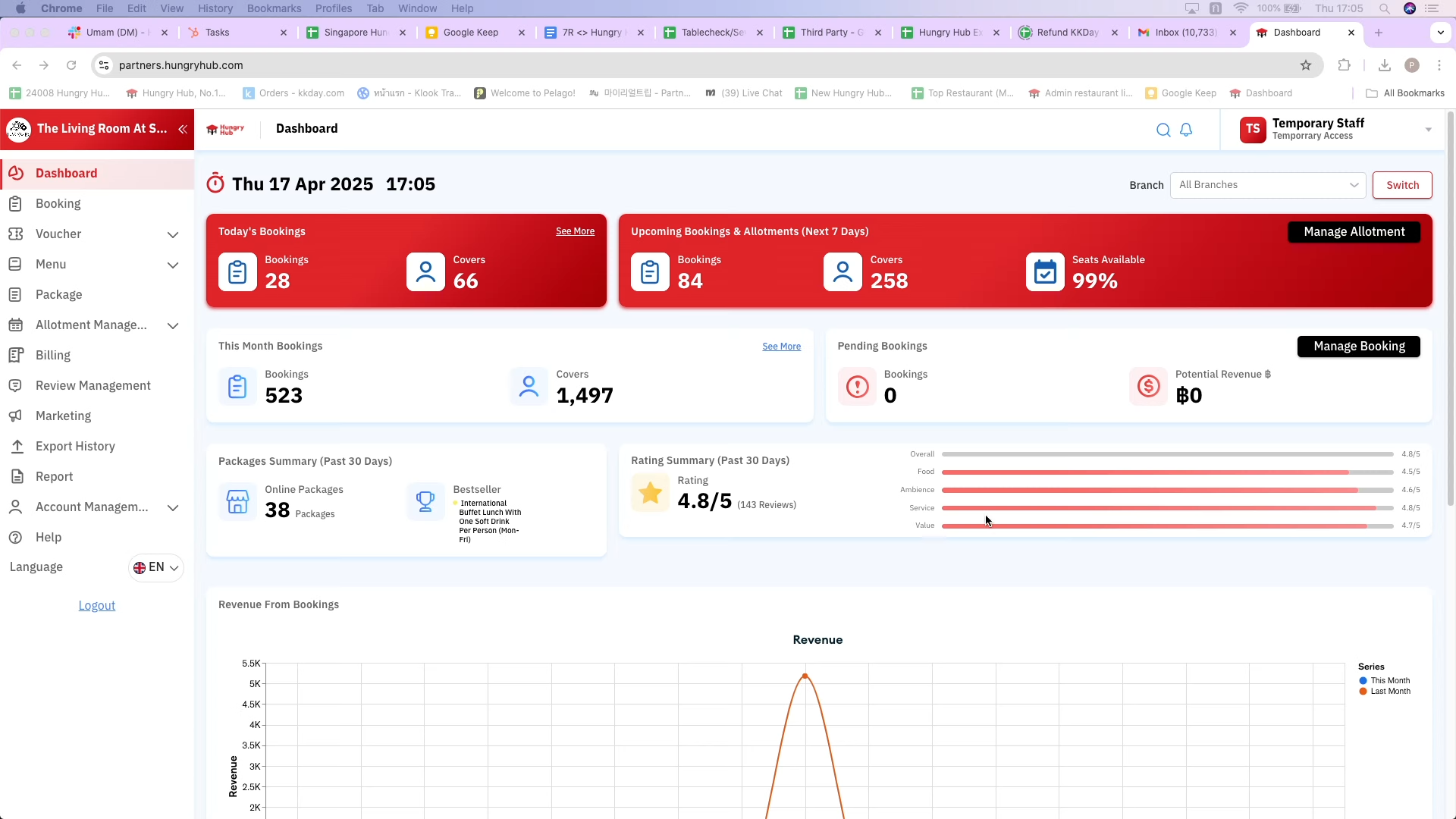1456x819 pixels.
Task: Click the Pending Bookings alert icon
Action: pyautogui.click(x=857, y=387)
